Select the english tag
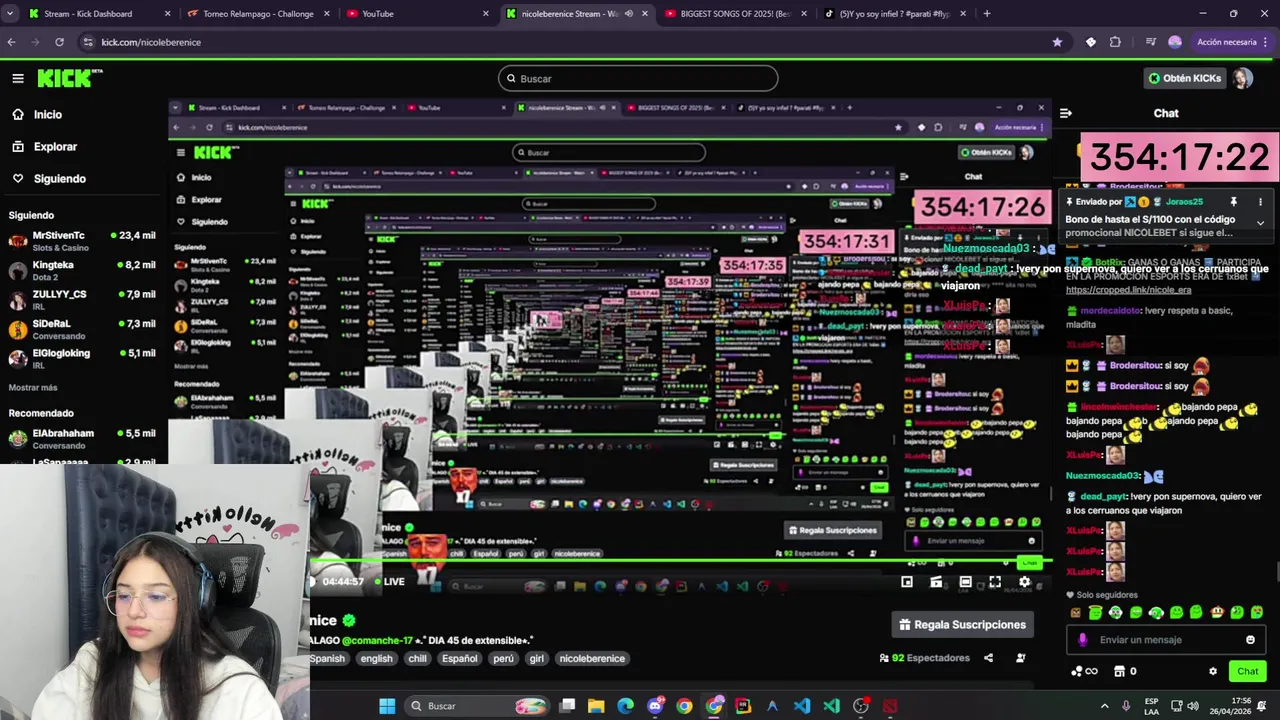The image size is (1280, 720). pyautogui.click(x=376, y=658)
